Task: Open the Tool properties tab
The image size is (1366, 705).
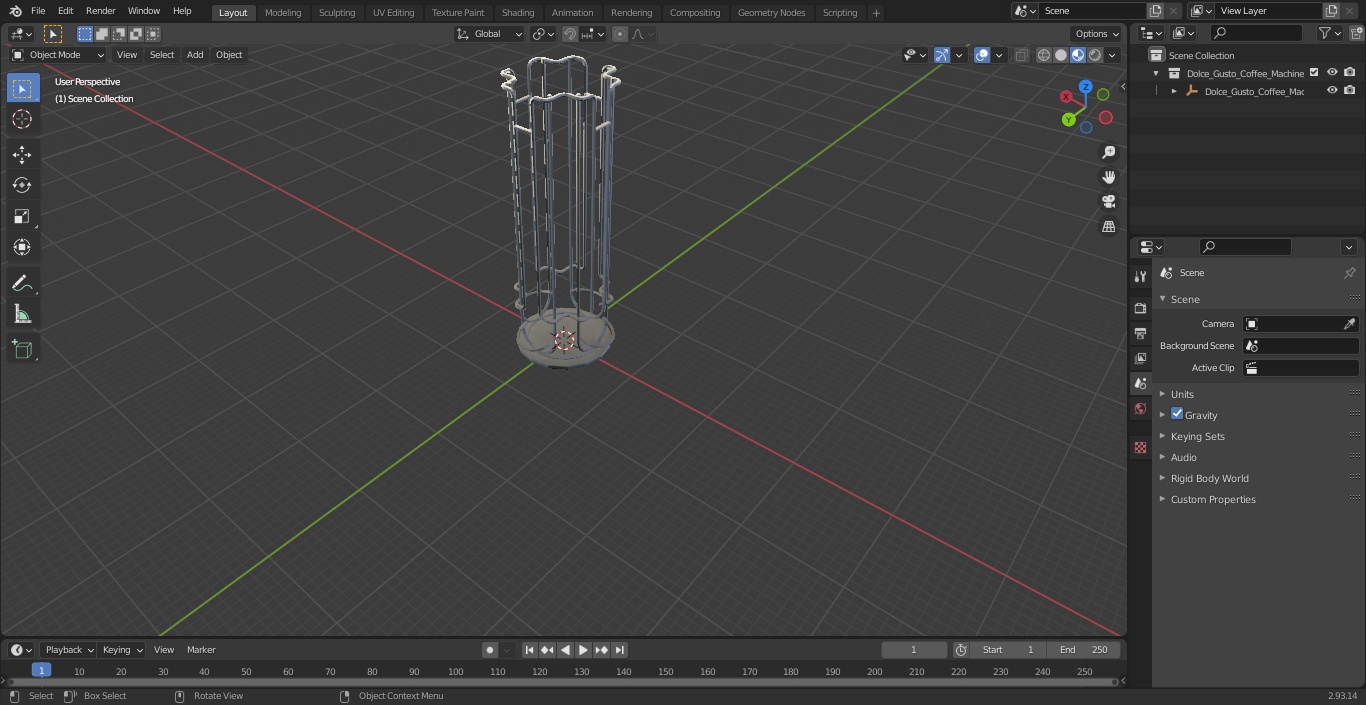Action: pos(1140,276)
